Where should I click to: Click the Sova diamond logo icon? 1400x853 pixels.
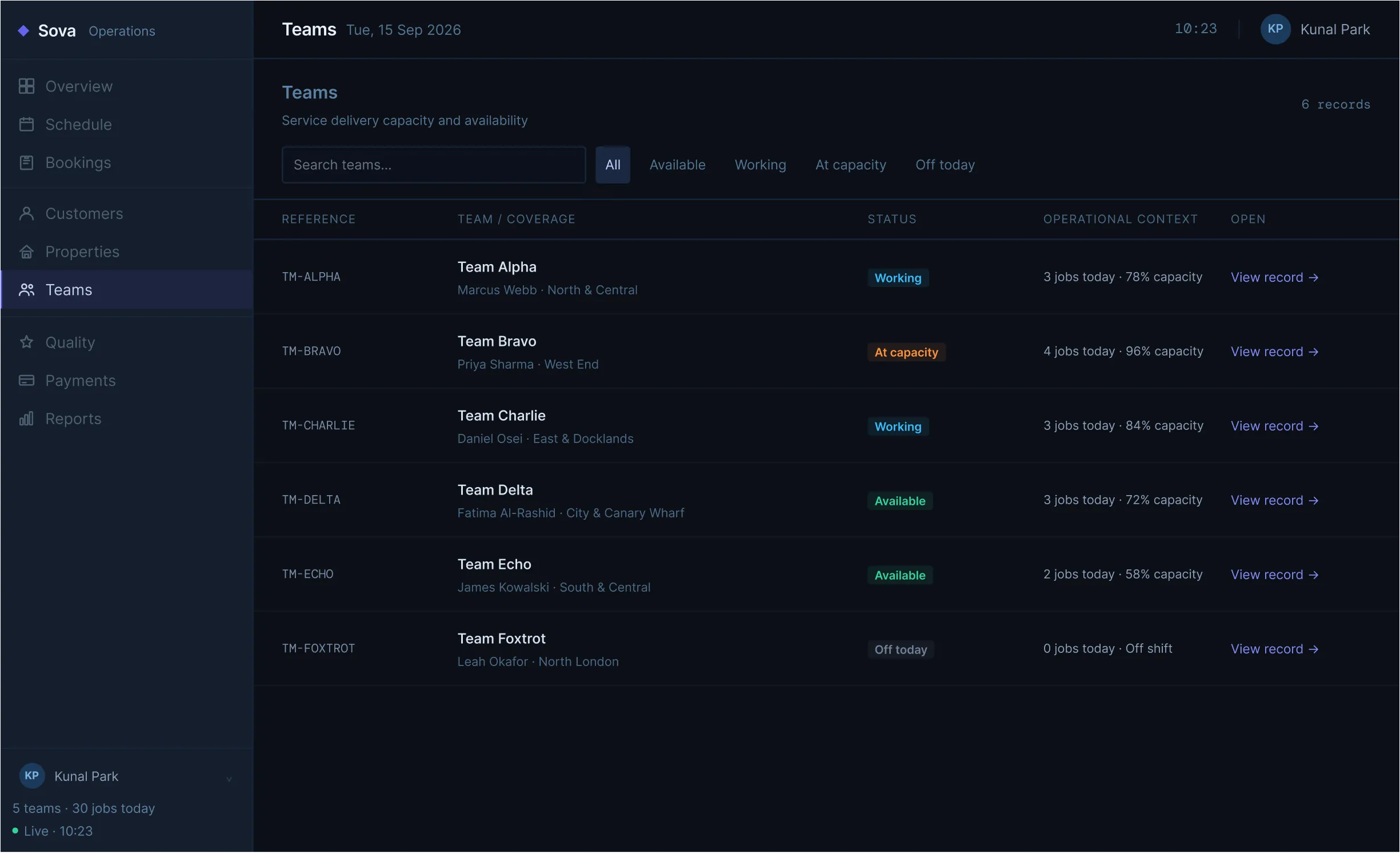pos(23,31)
